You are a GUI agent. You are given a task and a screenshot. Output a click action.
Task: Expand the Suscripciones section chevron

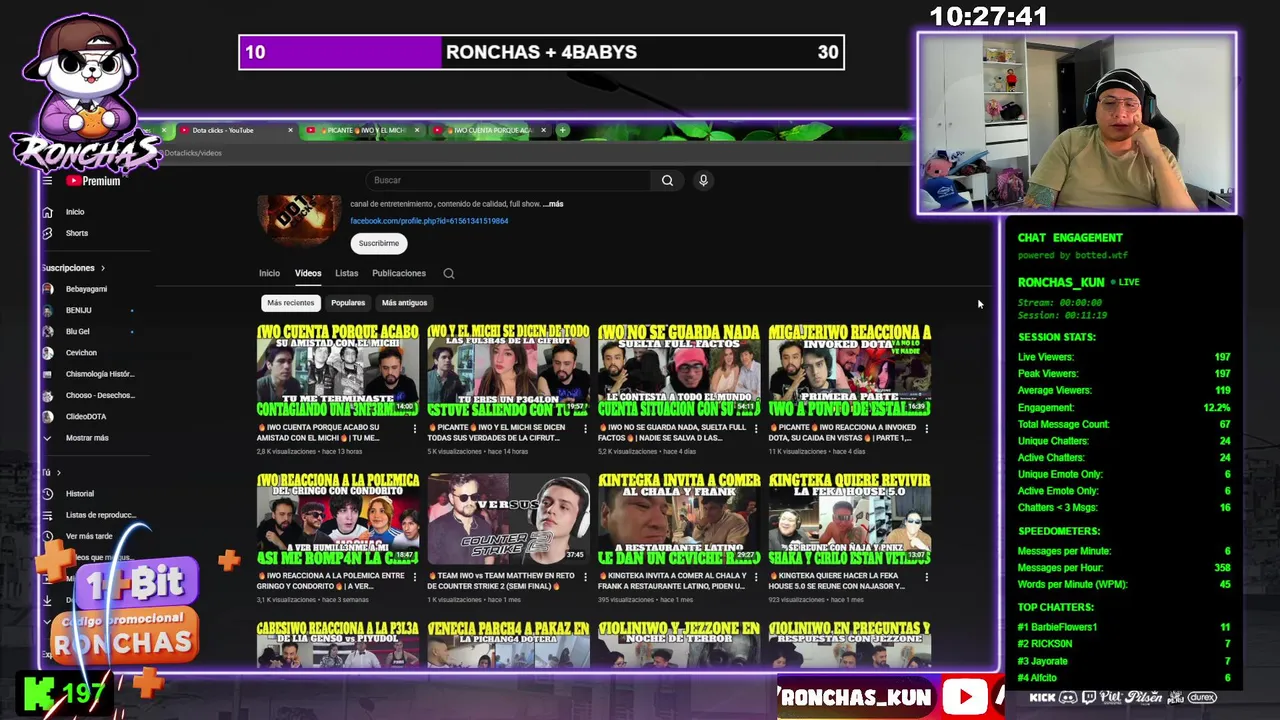pyautogui.click(x=102, y=268)
